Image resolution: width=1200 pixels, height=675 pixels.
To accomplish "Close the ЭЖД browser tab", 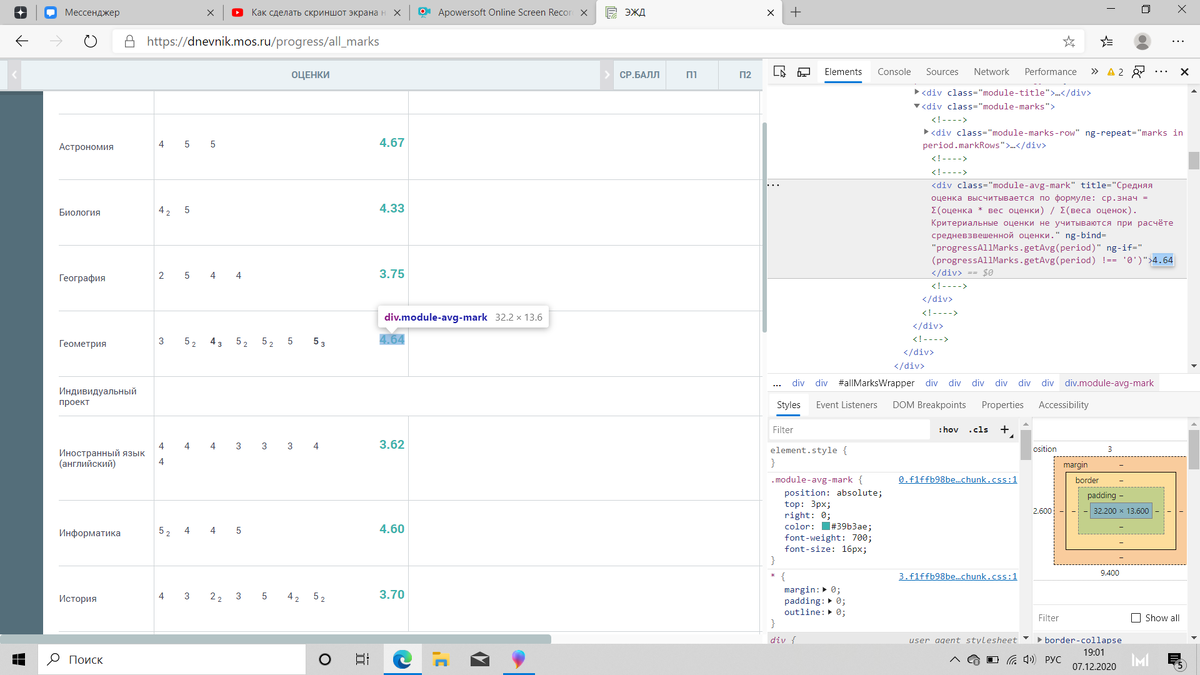I will (769, 13).
